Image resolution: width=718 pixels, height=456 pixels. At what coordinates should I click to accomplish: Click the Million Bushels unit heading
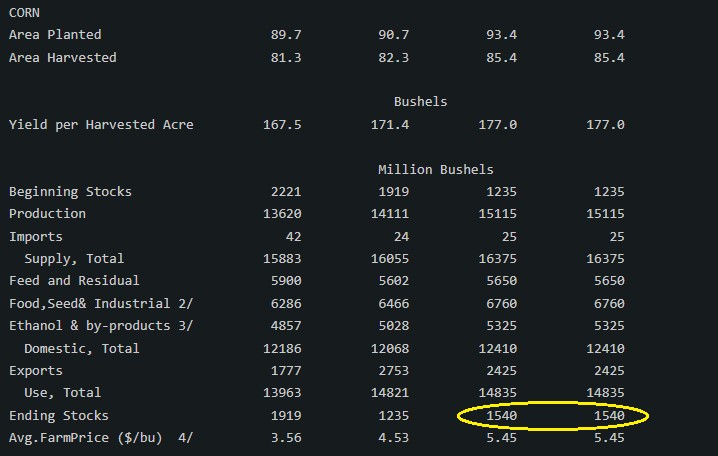point(435,170)
